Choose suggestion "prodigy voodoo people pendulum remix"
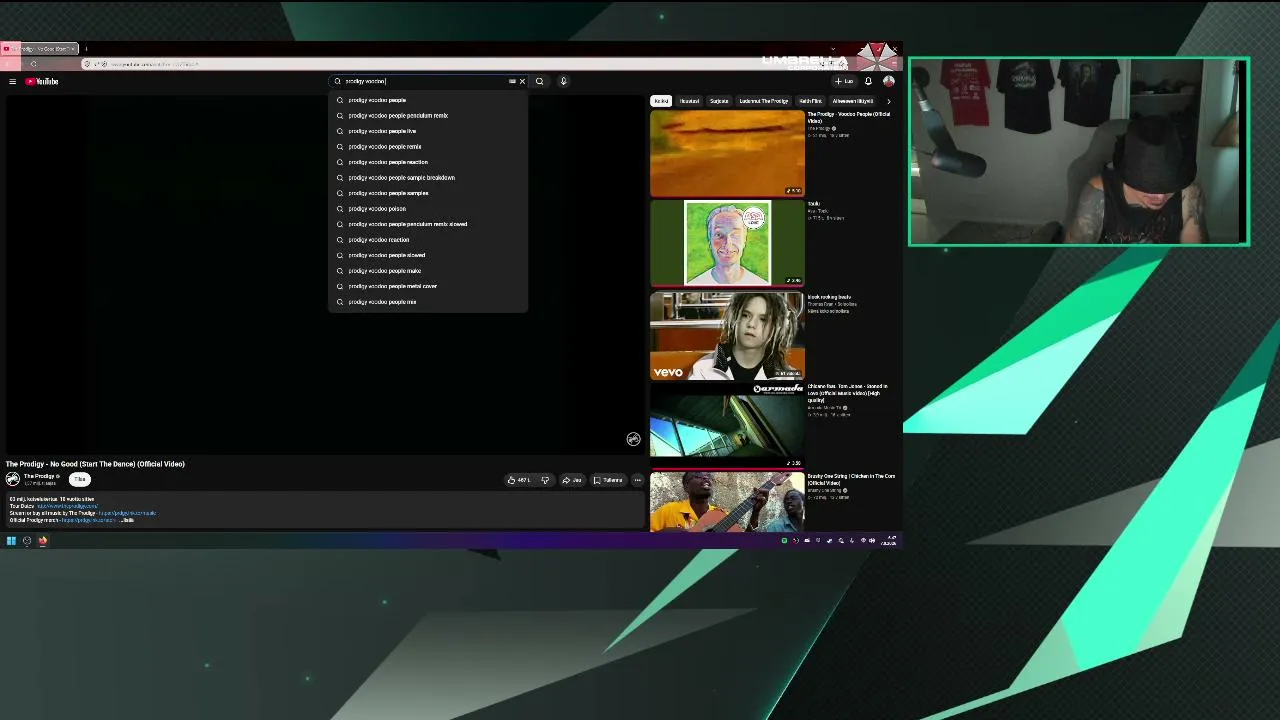The image size is (1280, 720). (x=428, y=115)
